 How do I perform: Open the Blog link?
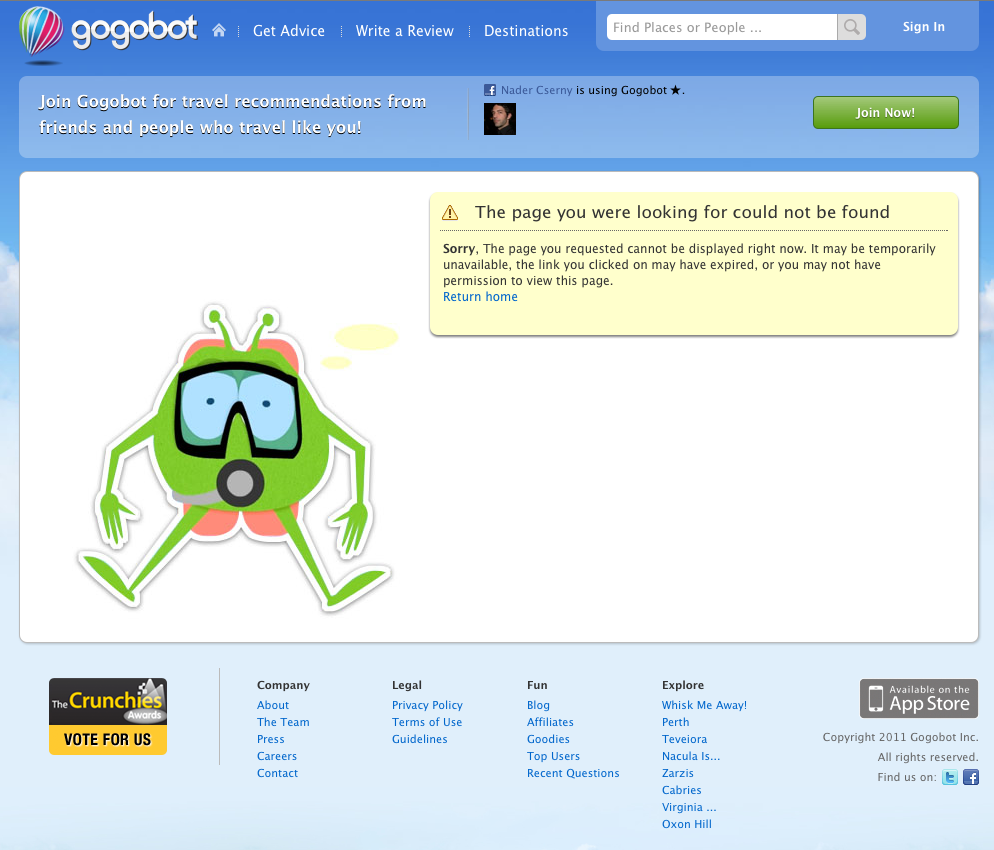coord(538,705)
